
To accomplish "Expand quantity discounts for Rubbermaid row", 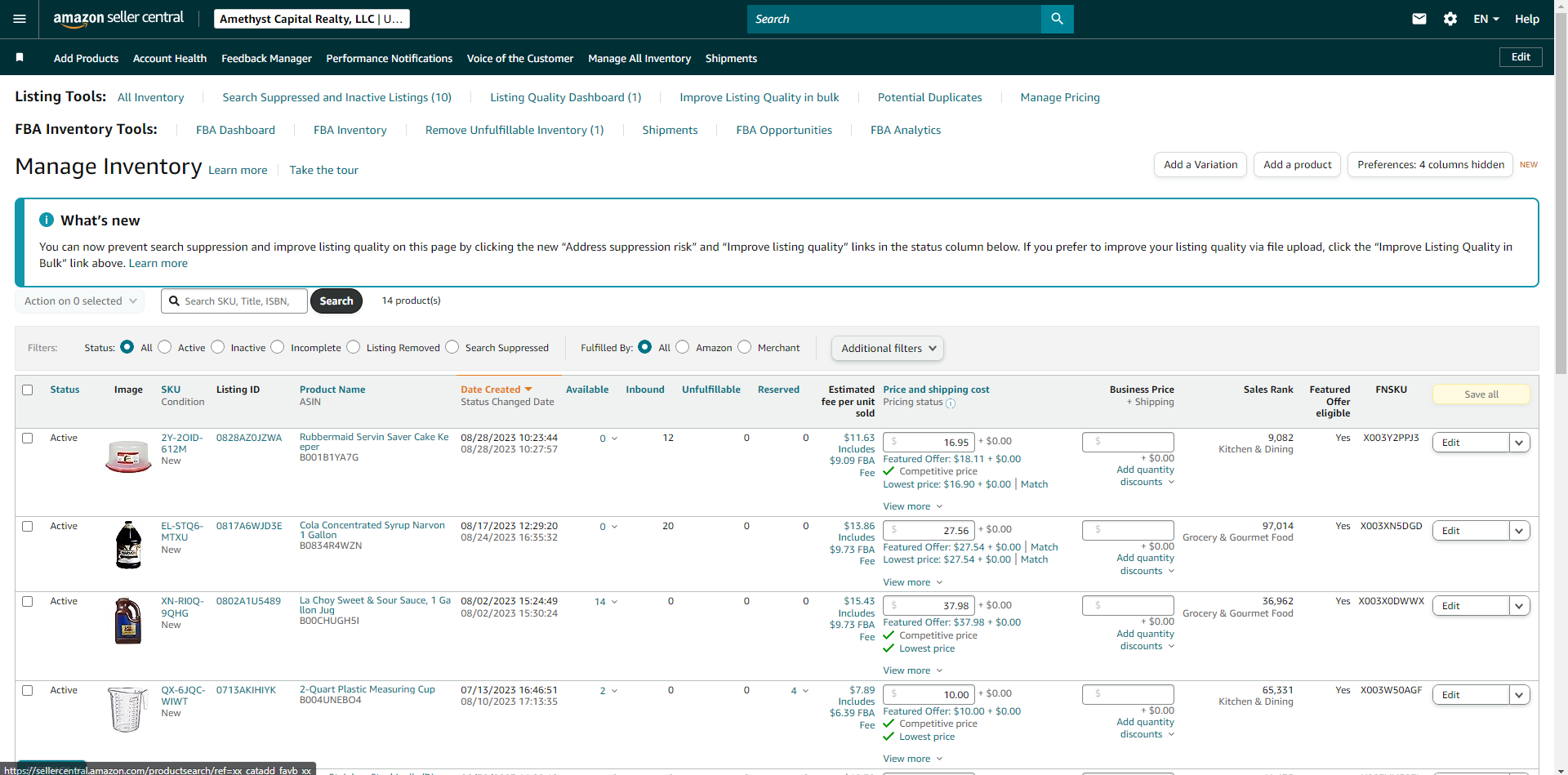I will click(x=1146, y=476).
